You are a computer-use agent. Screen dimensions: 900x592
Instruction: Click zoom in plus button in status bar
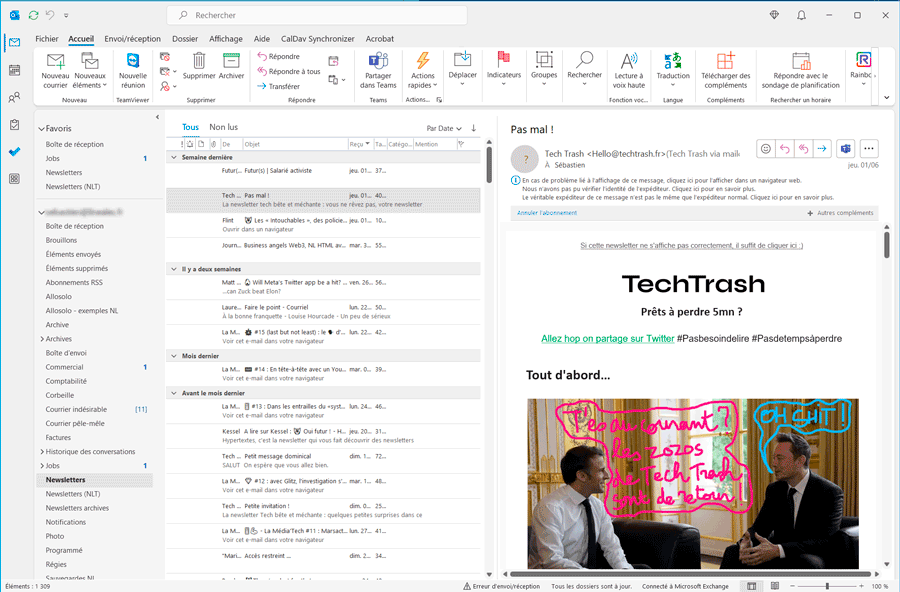tap(861, 586)
